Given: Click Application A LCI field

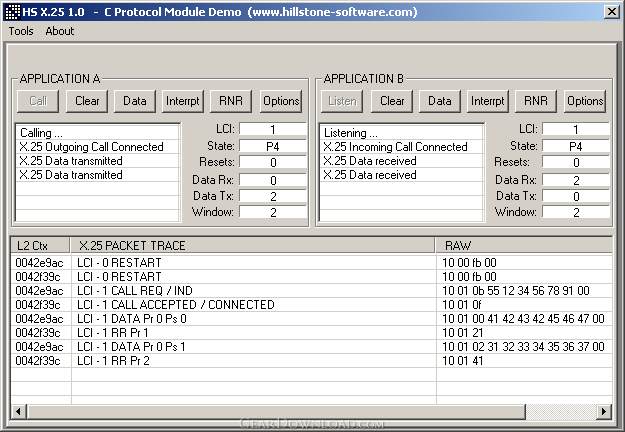Looking at the screenshot, I should point(273,130).
